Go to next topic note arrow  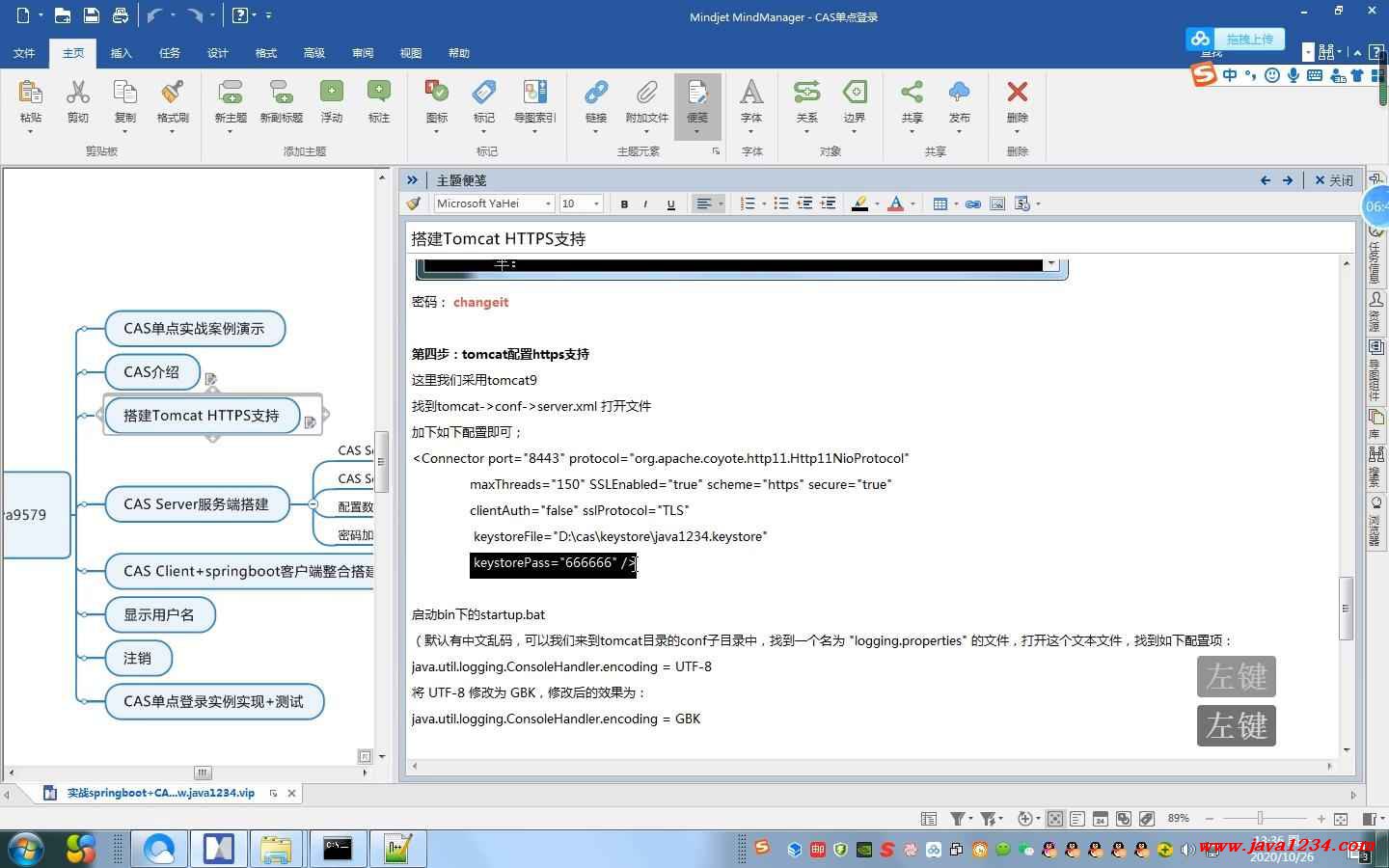(x=1288, y=180)
